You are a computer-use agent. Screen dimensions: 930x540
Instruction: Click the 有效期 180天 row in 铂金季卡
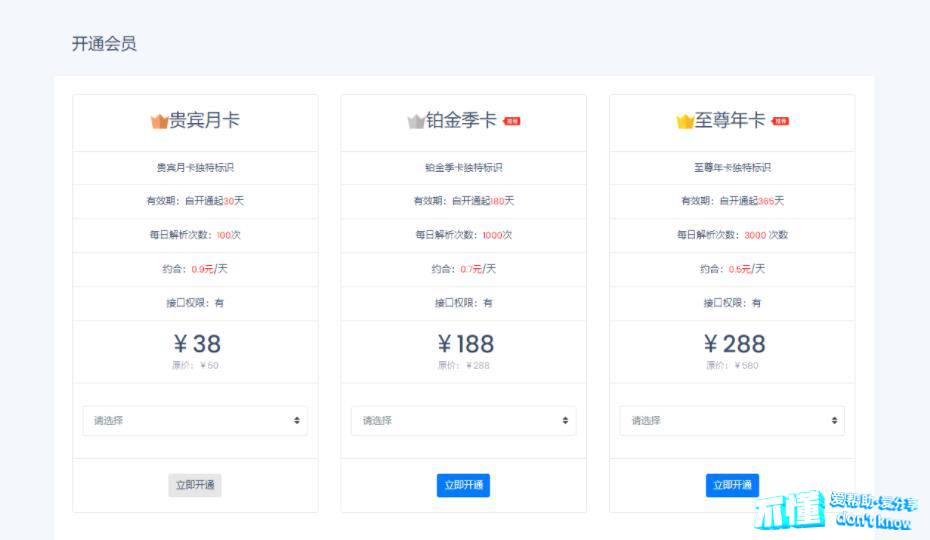[x=463, y=201]
